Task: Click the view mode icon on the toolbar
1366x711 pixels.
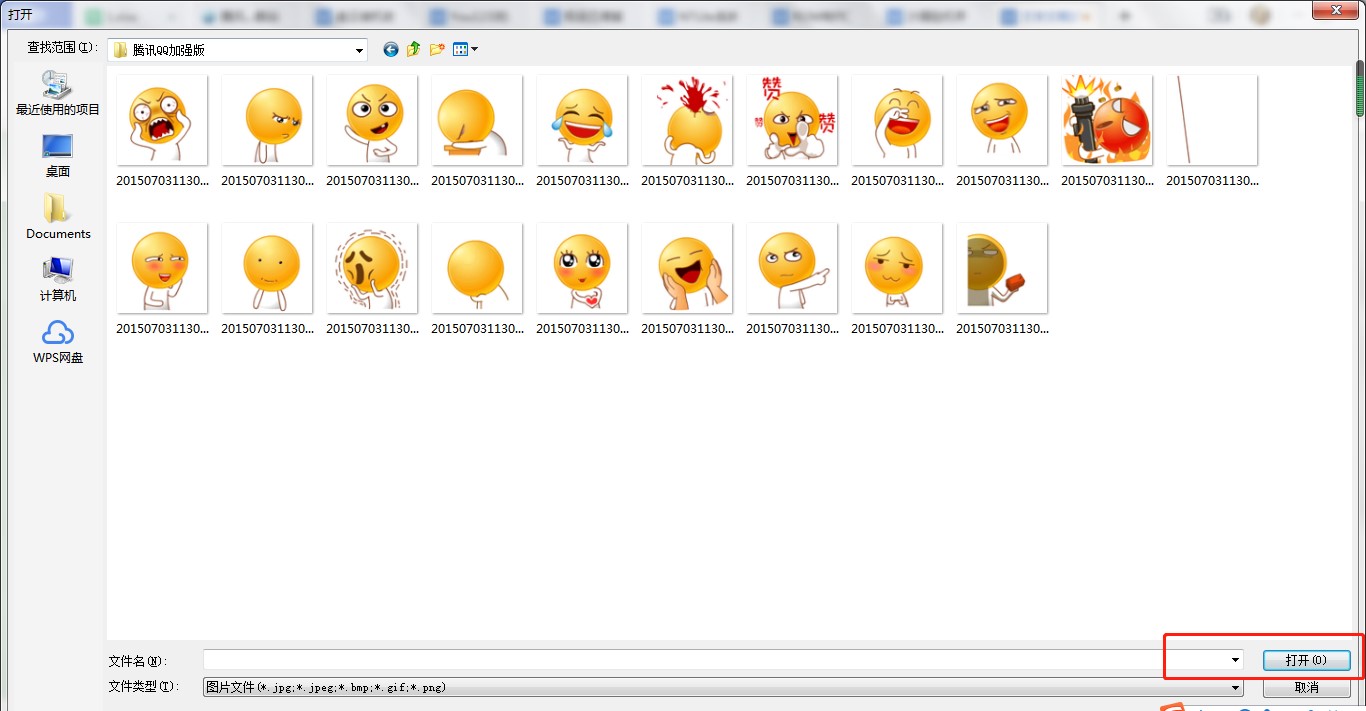Action: point(459,49)
